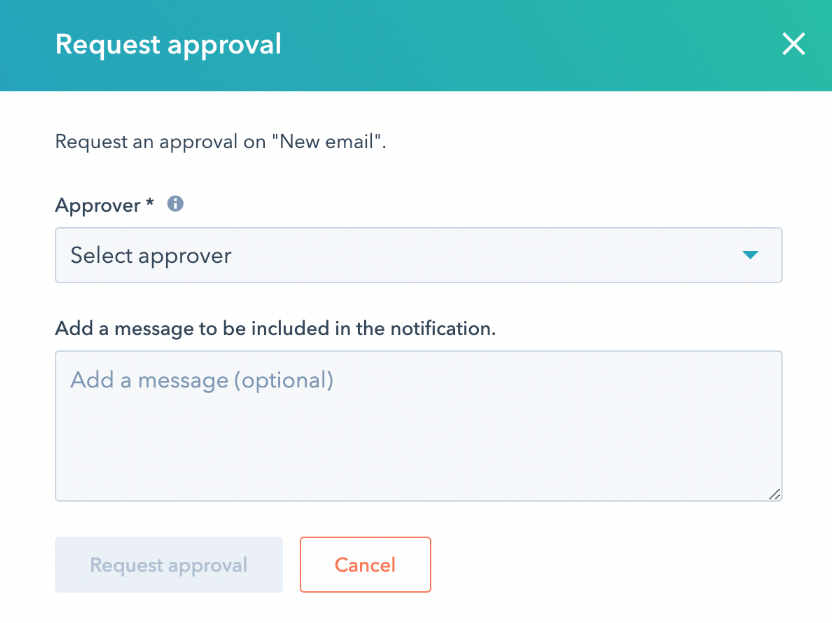The height and width of the screenshot is (623, 832).
Task: Click the 'Request an approval on New email' text
Action: point(221,142)
